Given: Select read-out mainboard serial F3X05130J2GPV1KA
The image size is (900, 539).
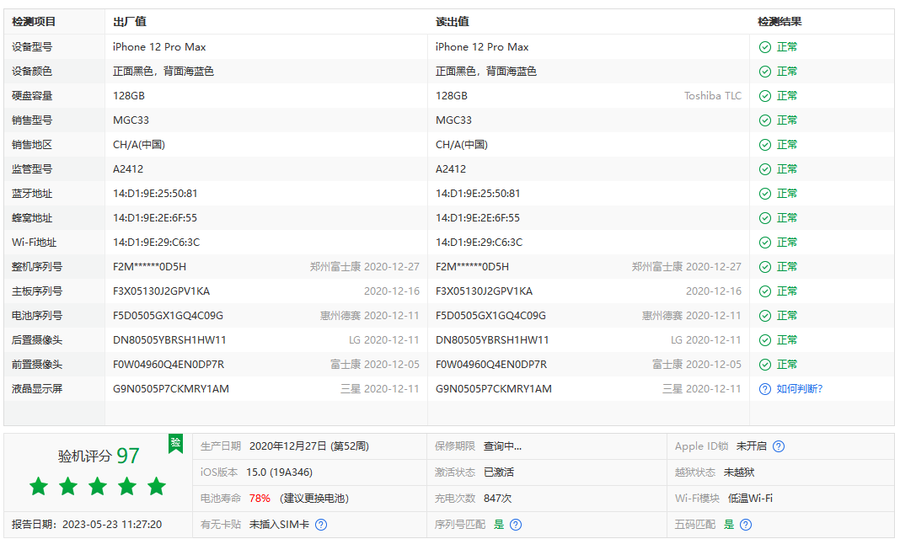Looking at the screenshot, I should [484, 291].
